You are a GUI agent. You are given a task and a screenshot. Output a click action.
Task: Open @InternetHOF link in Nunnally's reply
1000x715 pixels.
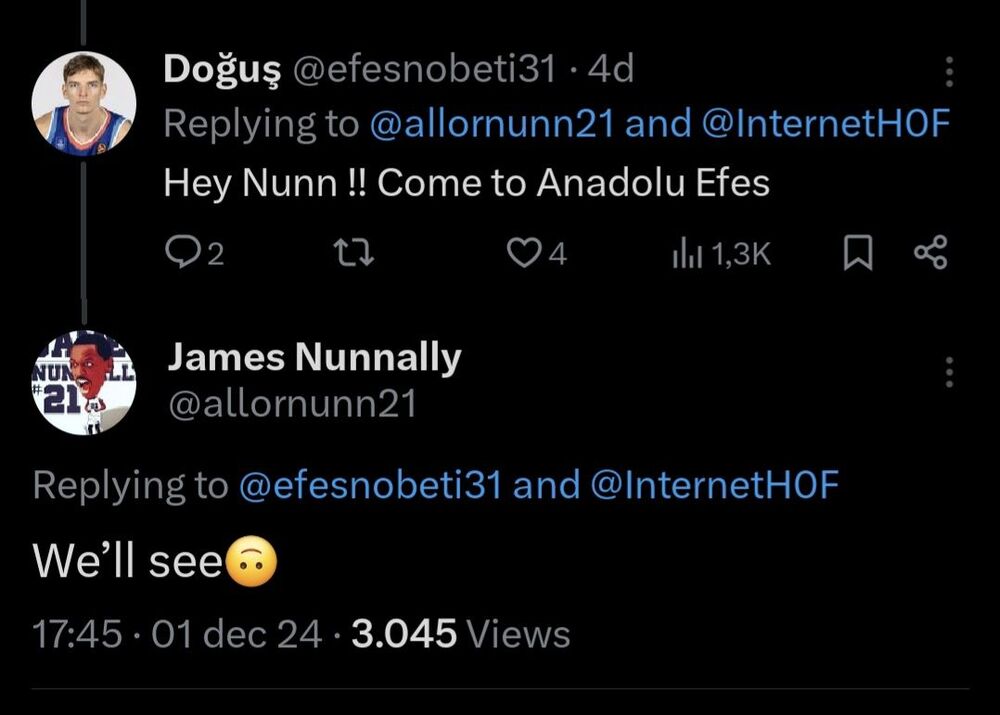[715, 485]
